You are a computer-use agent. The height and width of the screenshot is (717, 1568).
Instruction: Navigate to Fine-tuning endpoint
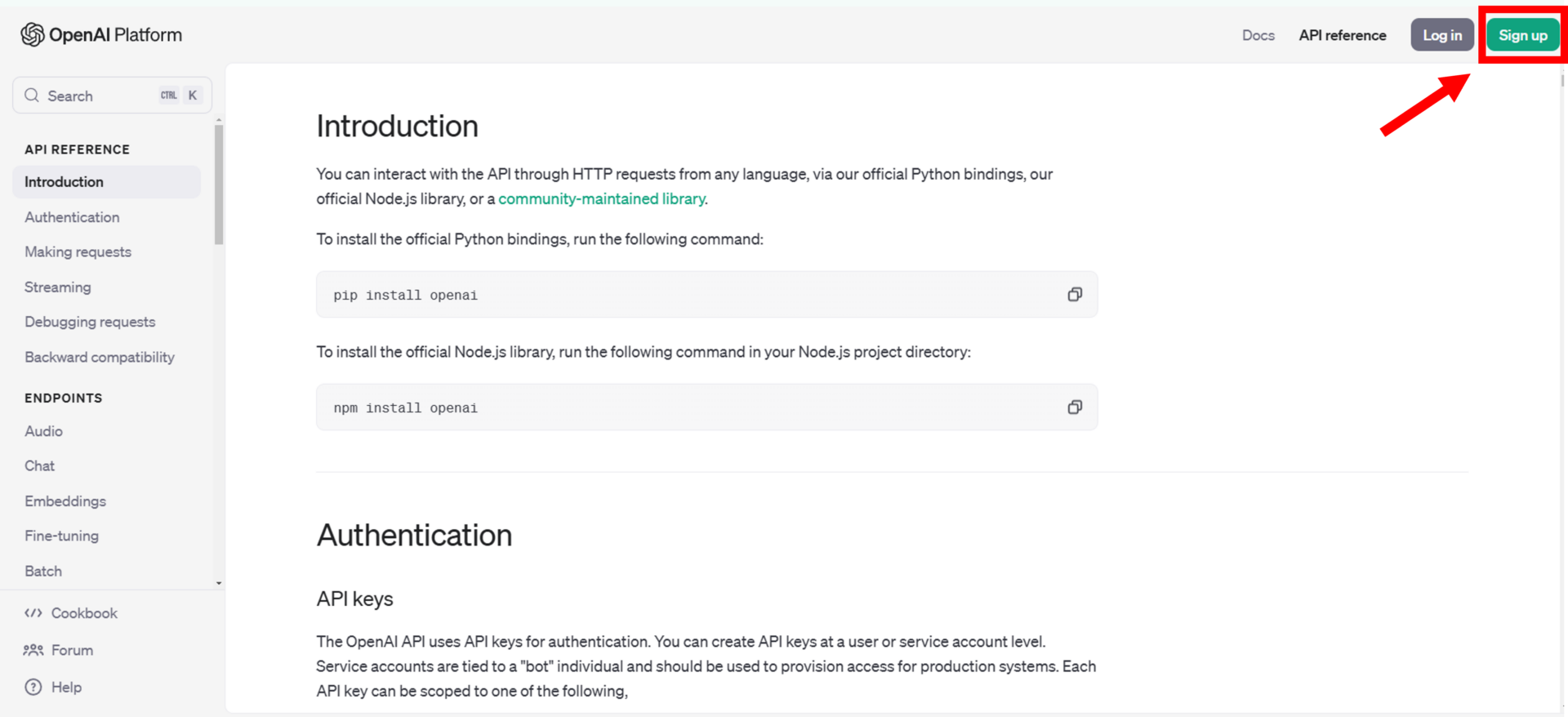click(x=61, y=536)
